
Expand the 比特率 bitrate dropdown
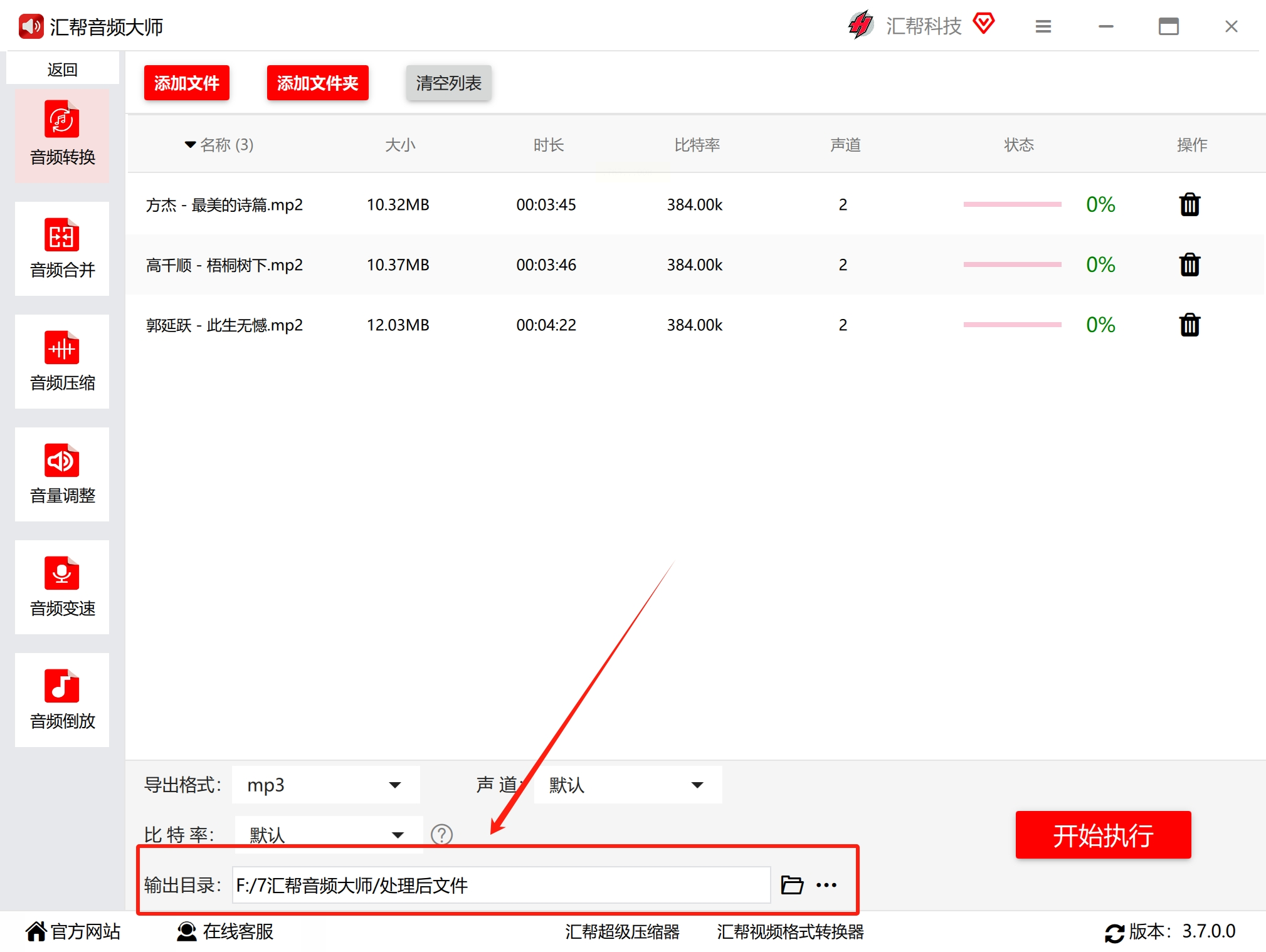click(328, 834)
